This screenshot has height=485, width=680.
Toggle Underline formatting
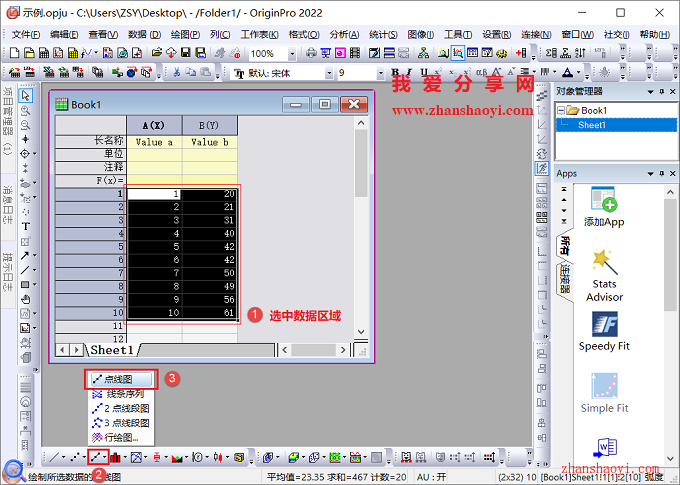[x=424, y=72]
